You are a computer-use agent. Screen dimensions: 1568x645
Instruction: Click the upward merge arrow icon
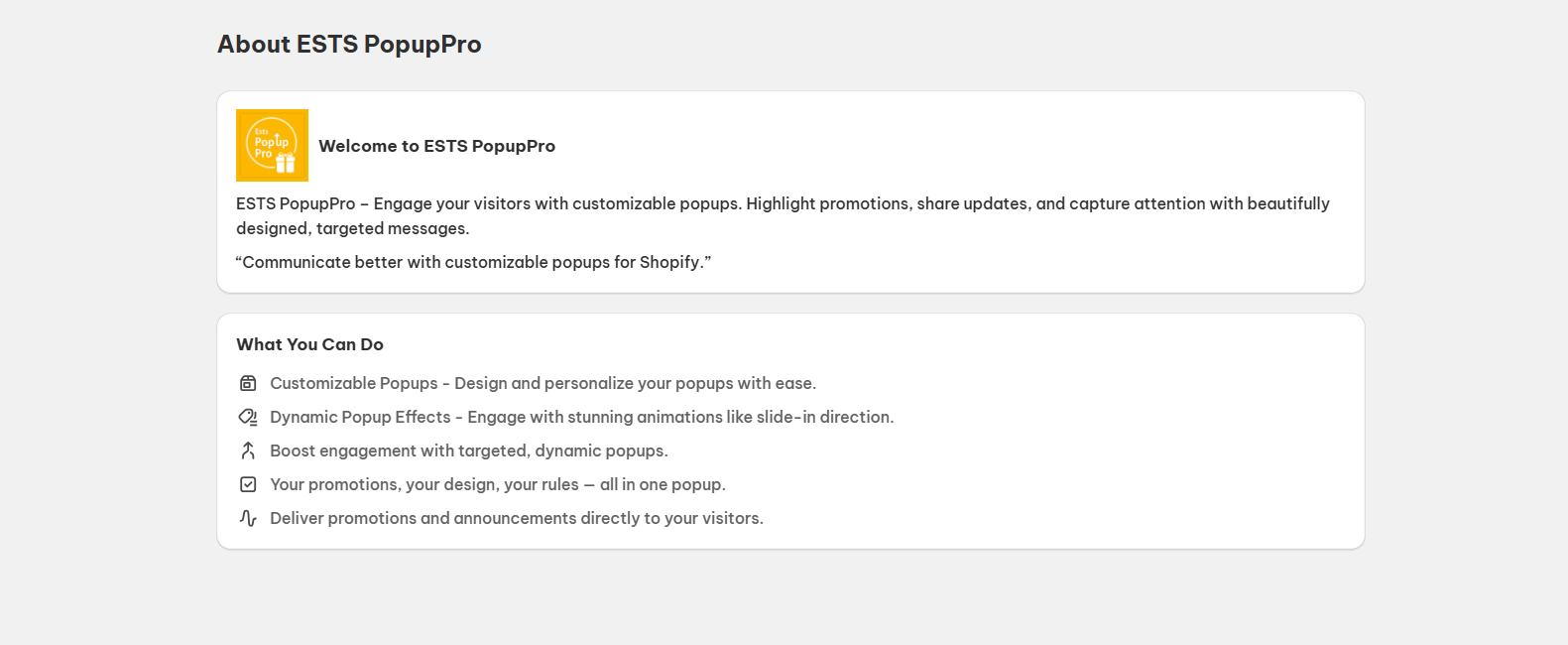point(248,451)
